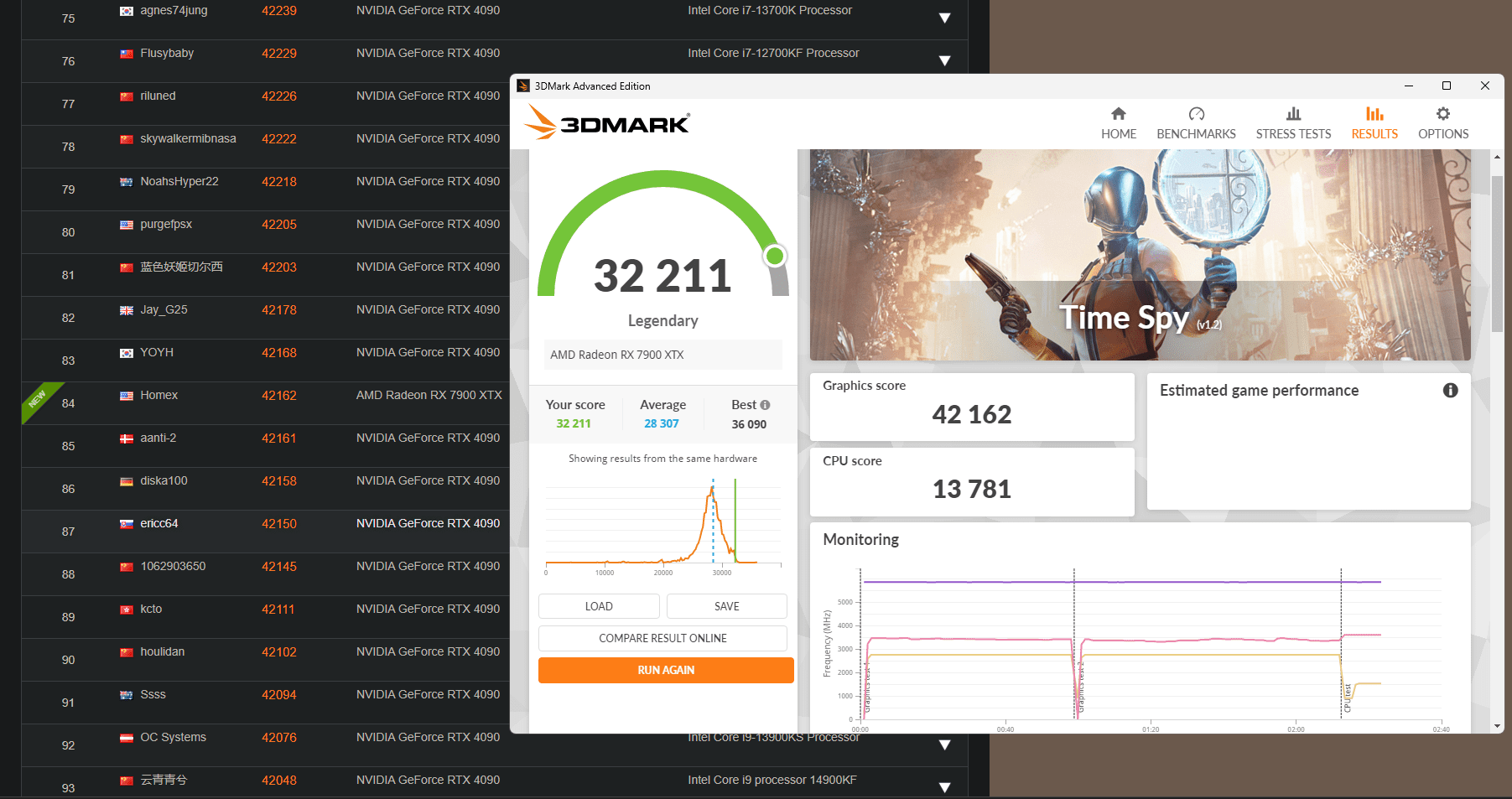
Task: Click NVIDIA GeForce RTX 4090 in the kcto row
Action: (428, 610)
